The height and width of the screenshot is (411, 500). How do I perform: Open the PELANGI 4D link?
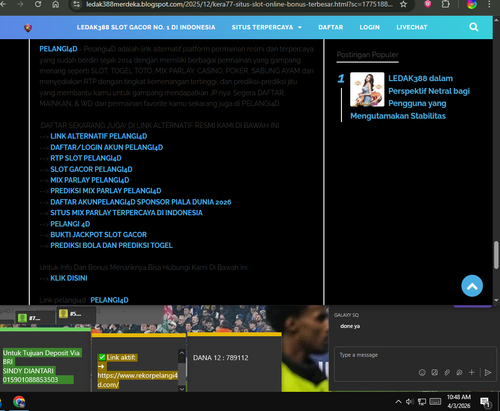[70, 224]
